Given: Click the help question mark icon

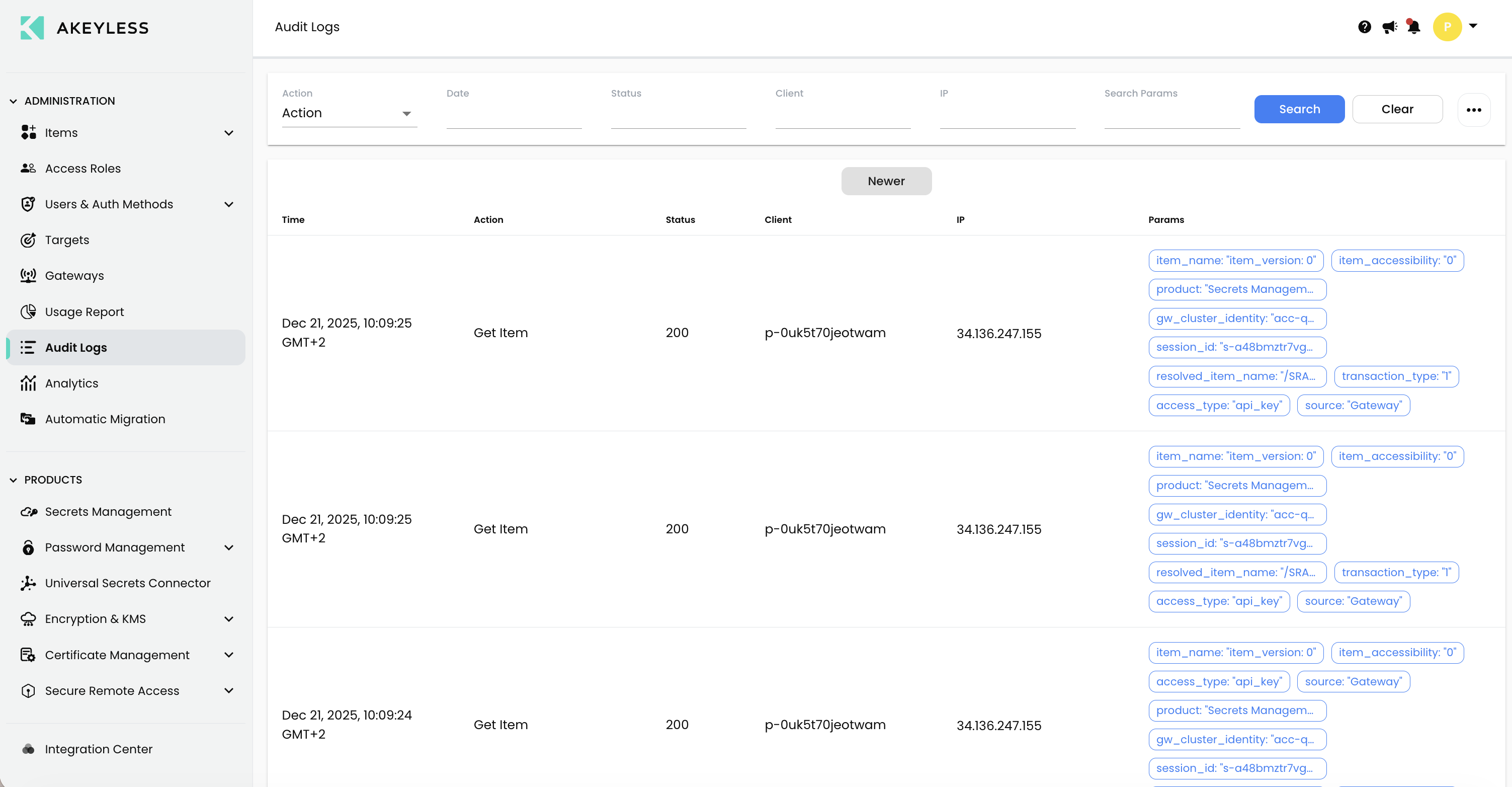Looking at the screenshot, I should pyautogui.click(x=1364, y=27).
